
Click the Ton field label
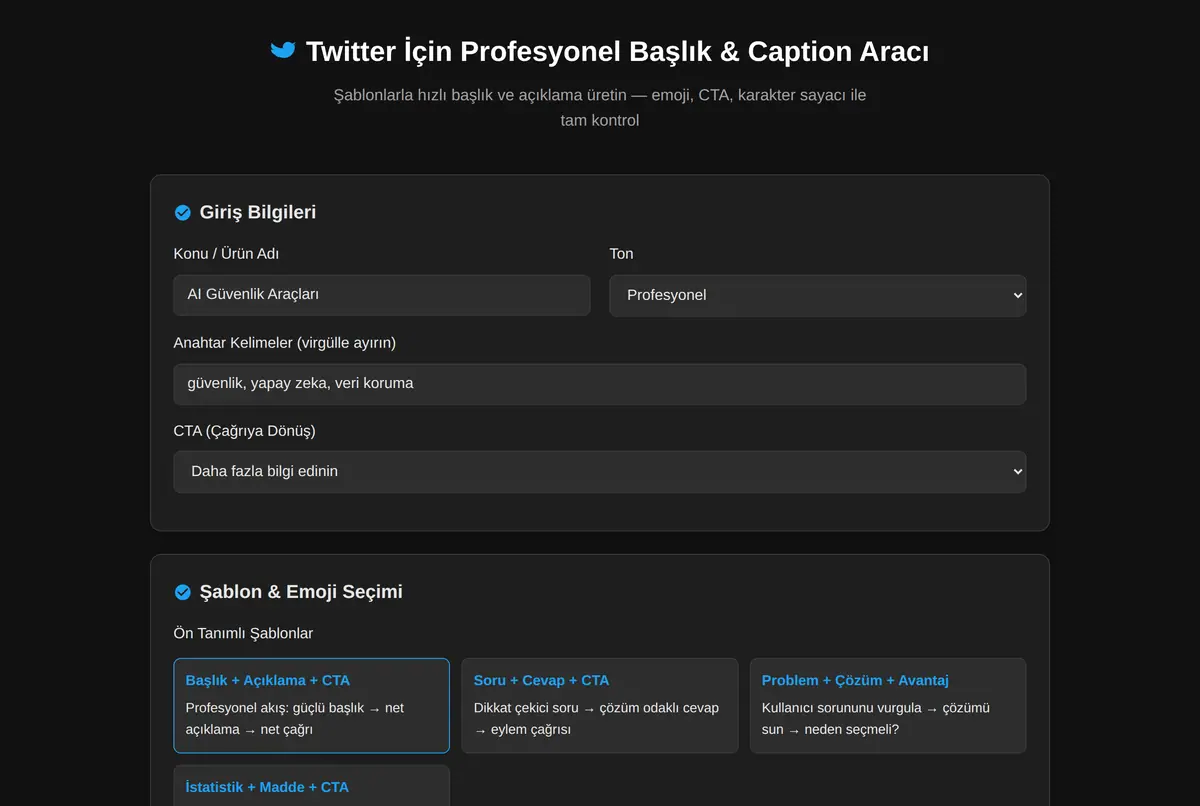tap(622, 254)
